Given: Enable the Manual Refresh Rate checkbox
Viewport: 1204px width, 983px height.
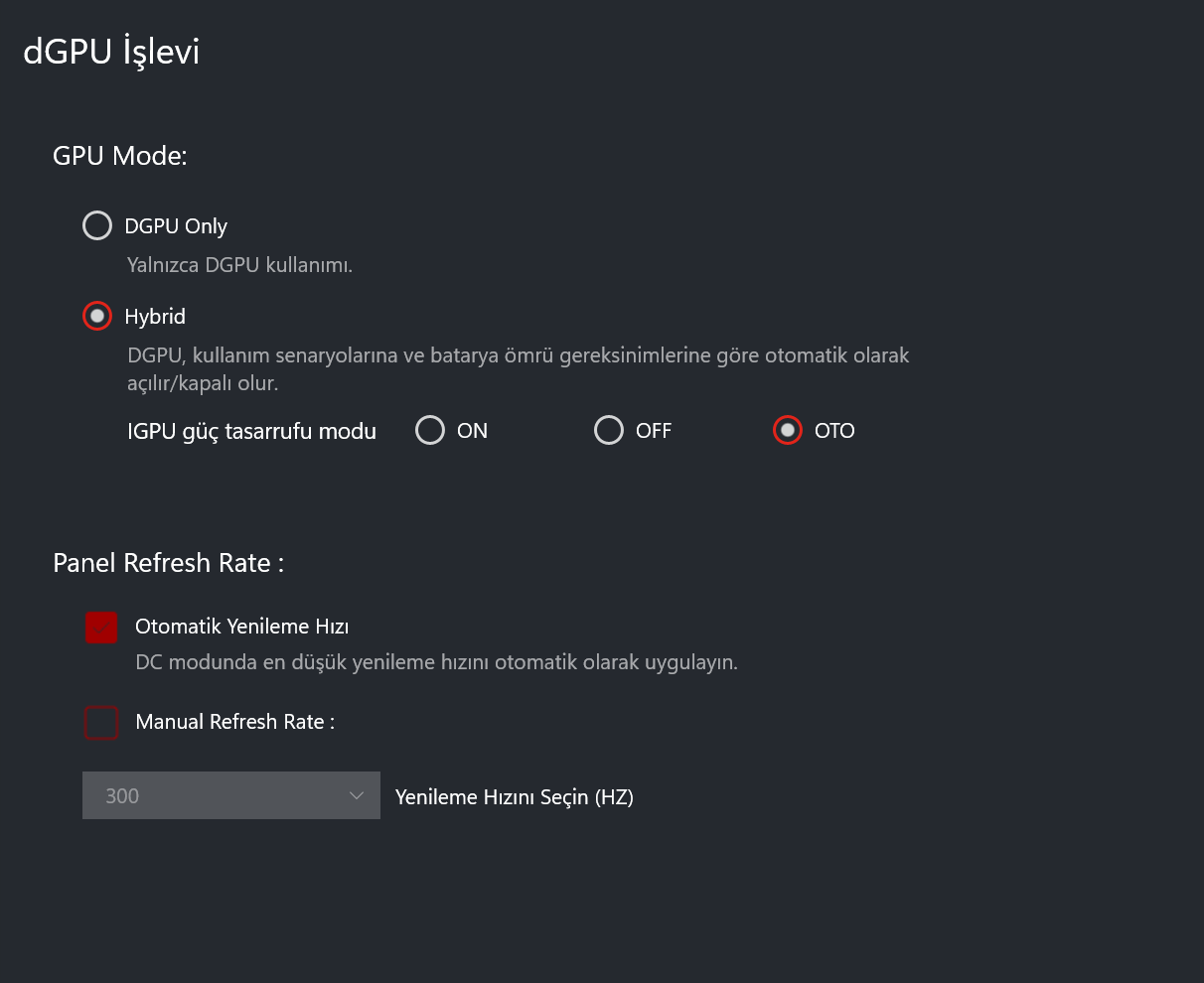Looking at the screenshot, I should (x=101, y=722).
